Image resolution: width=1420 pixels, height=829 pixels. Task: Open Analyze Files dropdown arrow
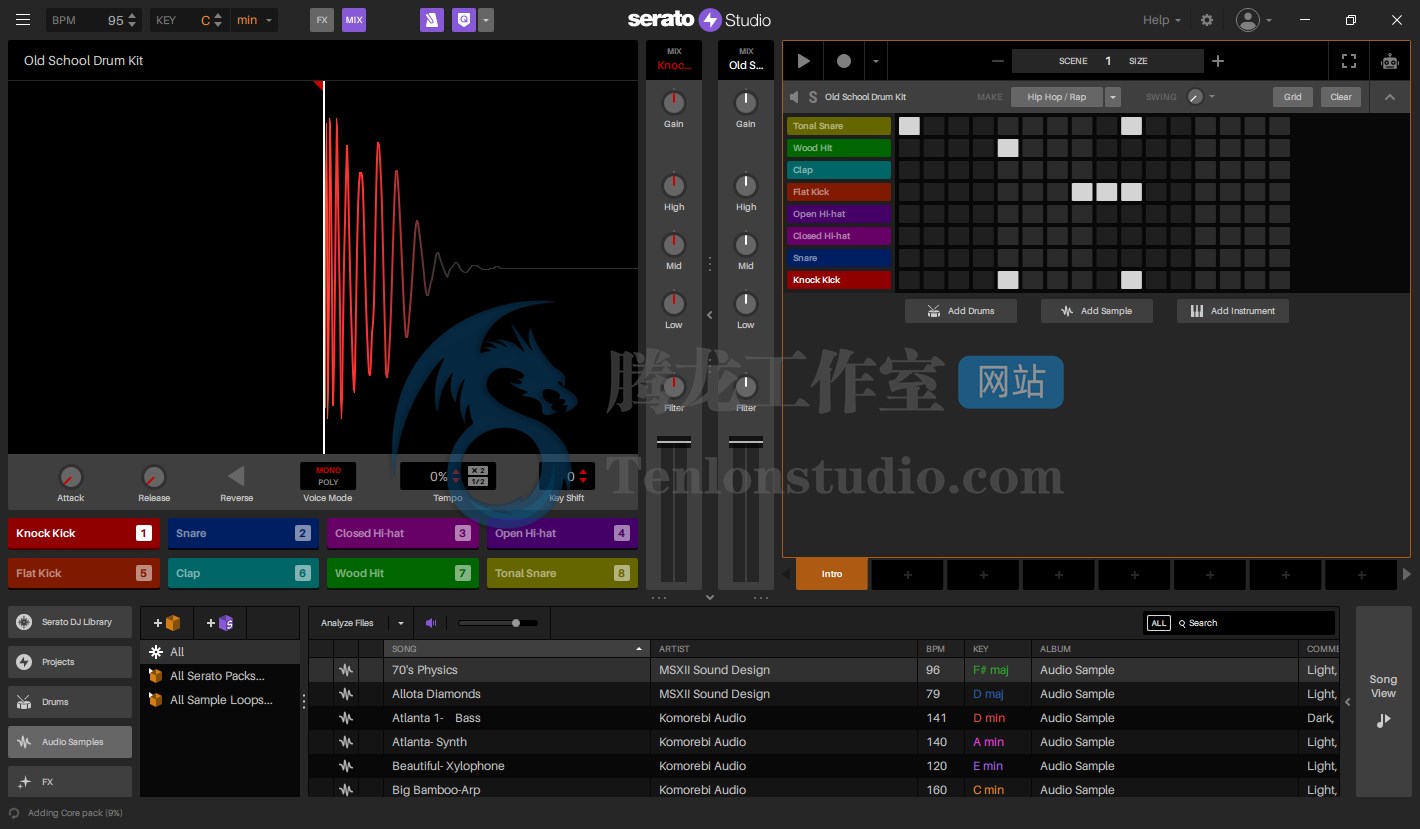pyautogui.click(x=401, y=623)
